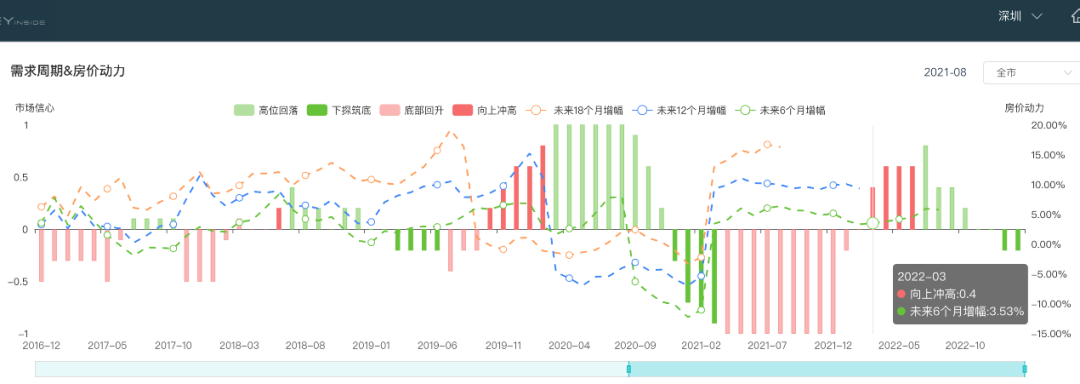This screenshot has width=1080, height=384.
Task: Click the right handle of the zoom slider
Action: [x=1025, y=370]
